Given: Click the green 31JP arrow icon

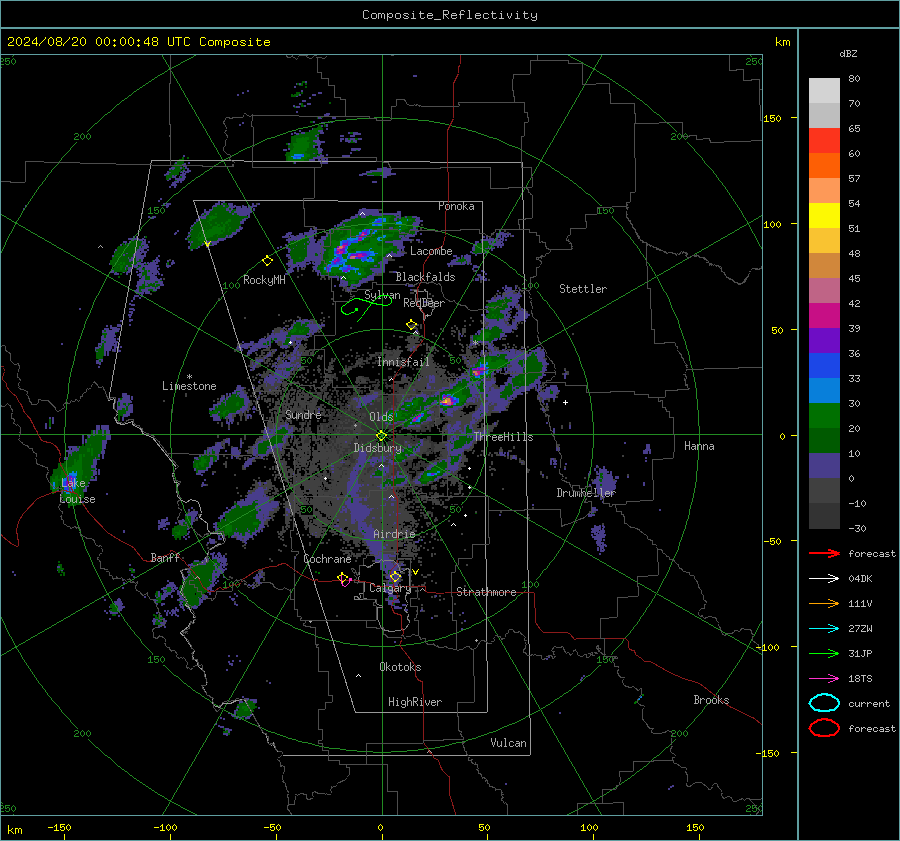Looking at the screenshot, I should click(x=824, y=653).
